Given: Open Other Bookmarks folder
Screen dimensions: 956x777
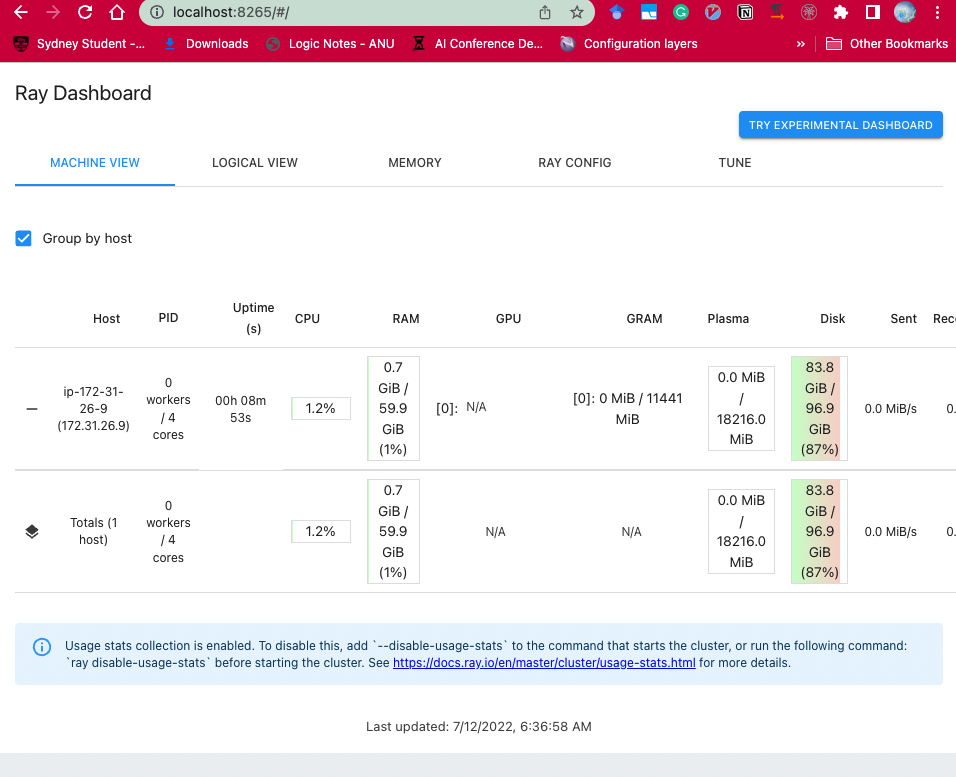Looking at the screenshot, I should pyautogui.click(x=887, y=44).
